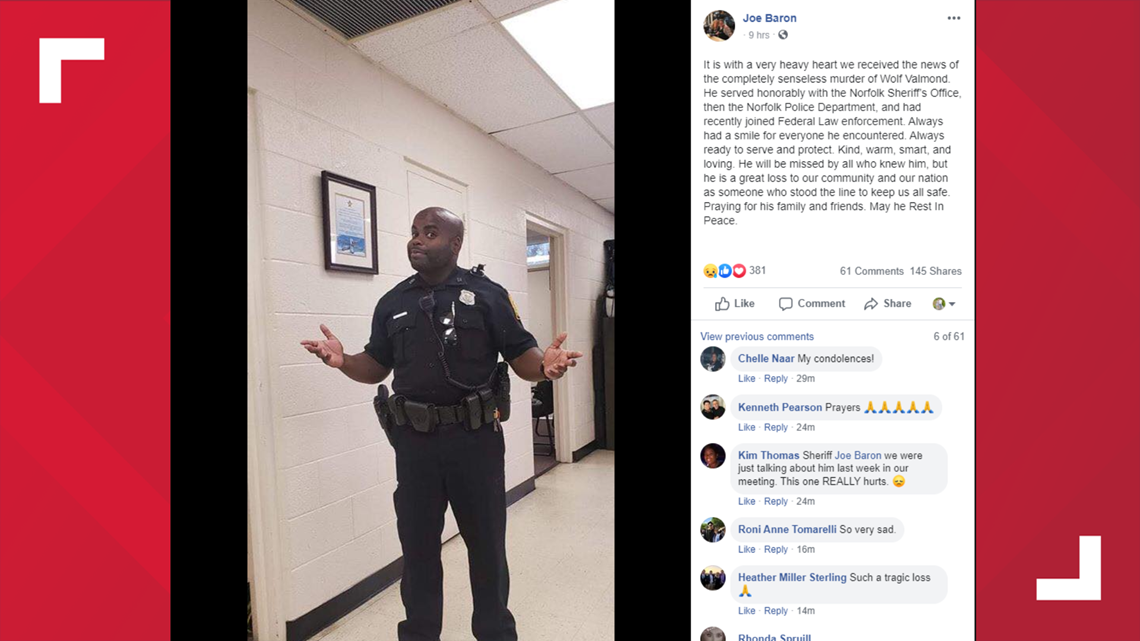Like Heather Miller Sterling's comment
The height and width of the screenshot is (641, 1140).
click(747, 611)
